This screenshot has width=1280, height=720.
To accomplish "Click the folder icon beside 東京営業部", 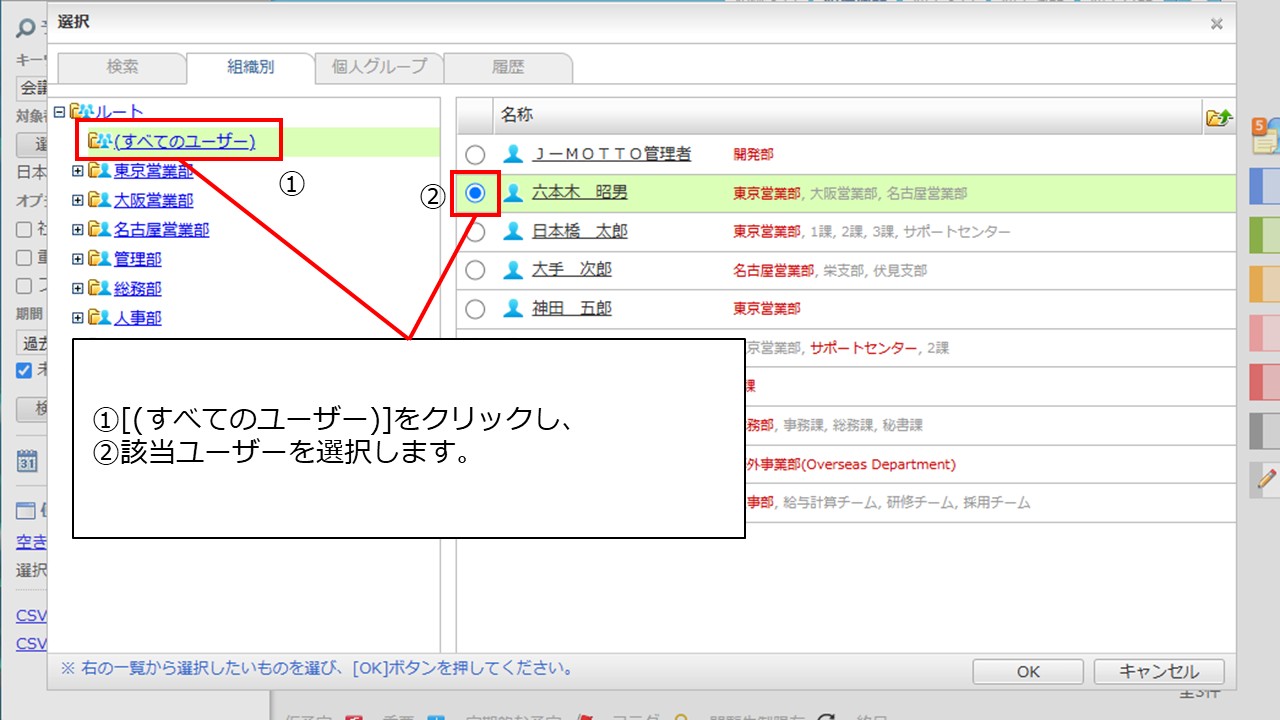I will click(x=99, y=171).
